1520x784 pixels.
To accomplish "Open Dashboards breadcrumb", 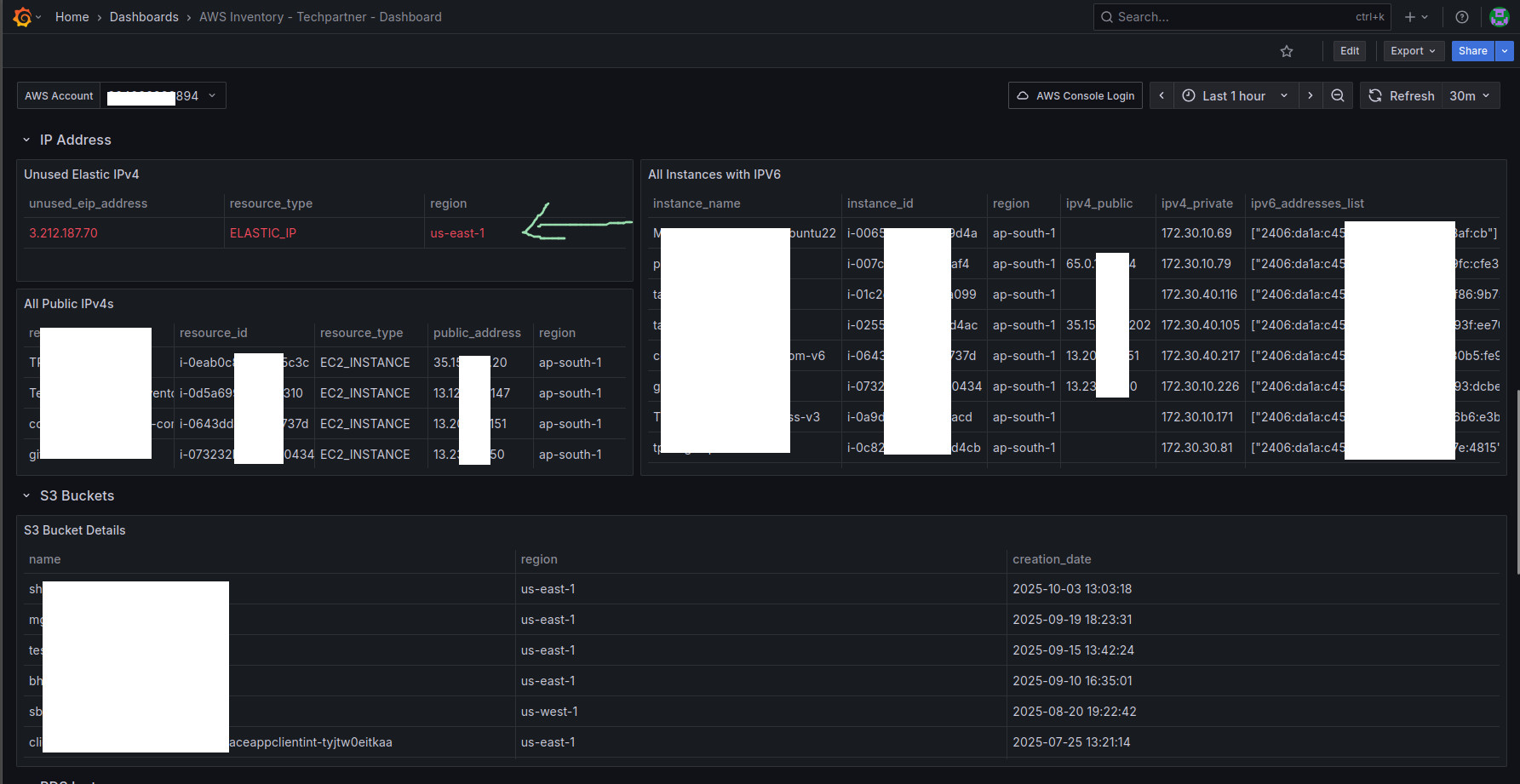I will pos(144,17).
